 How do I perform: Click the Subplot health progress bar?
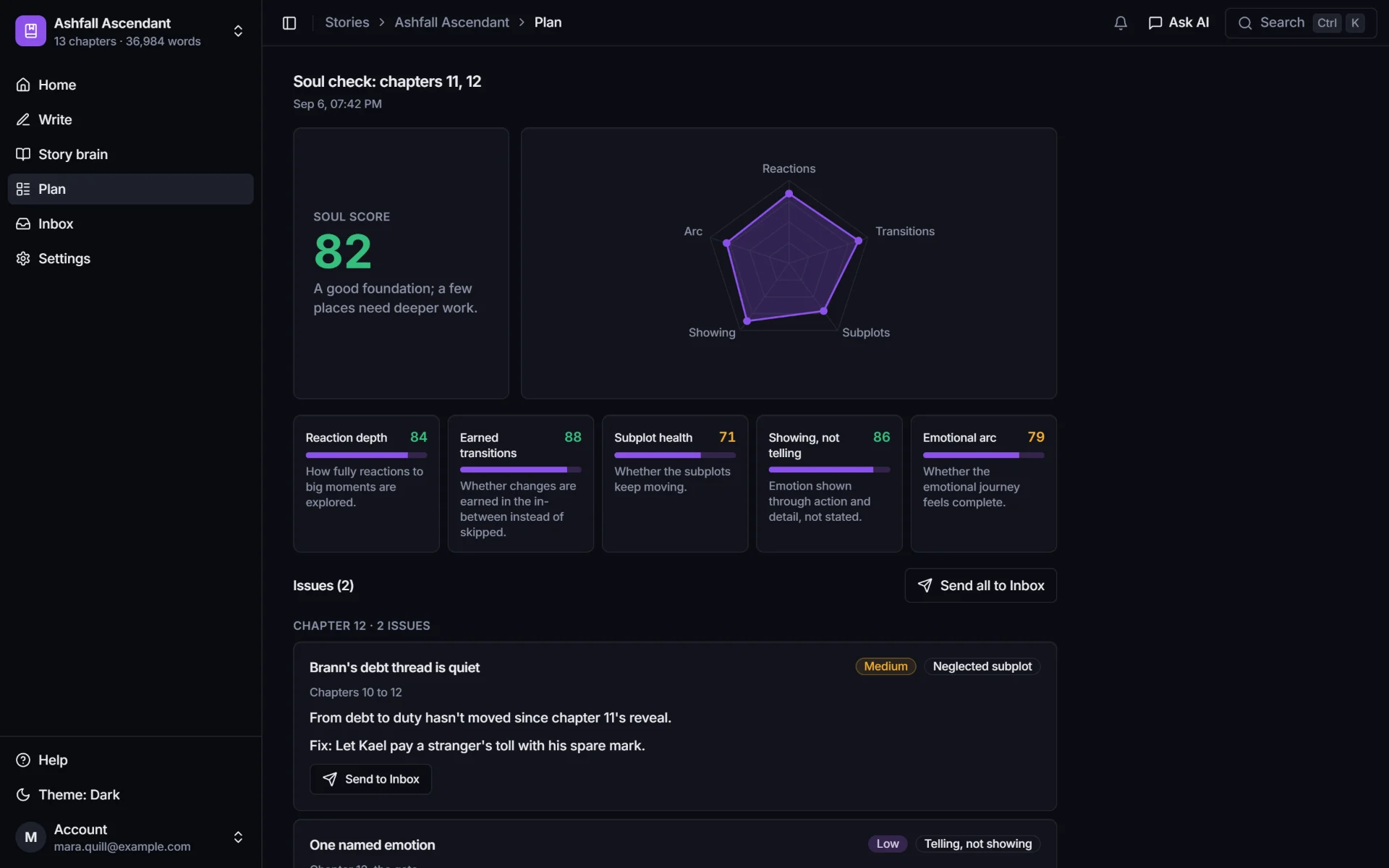point(674,455)
